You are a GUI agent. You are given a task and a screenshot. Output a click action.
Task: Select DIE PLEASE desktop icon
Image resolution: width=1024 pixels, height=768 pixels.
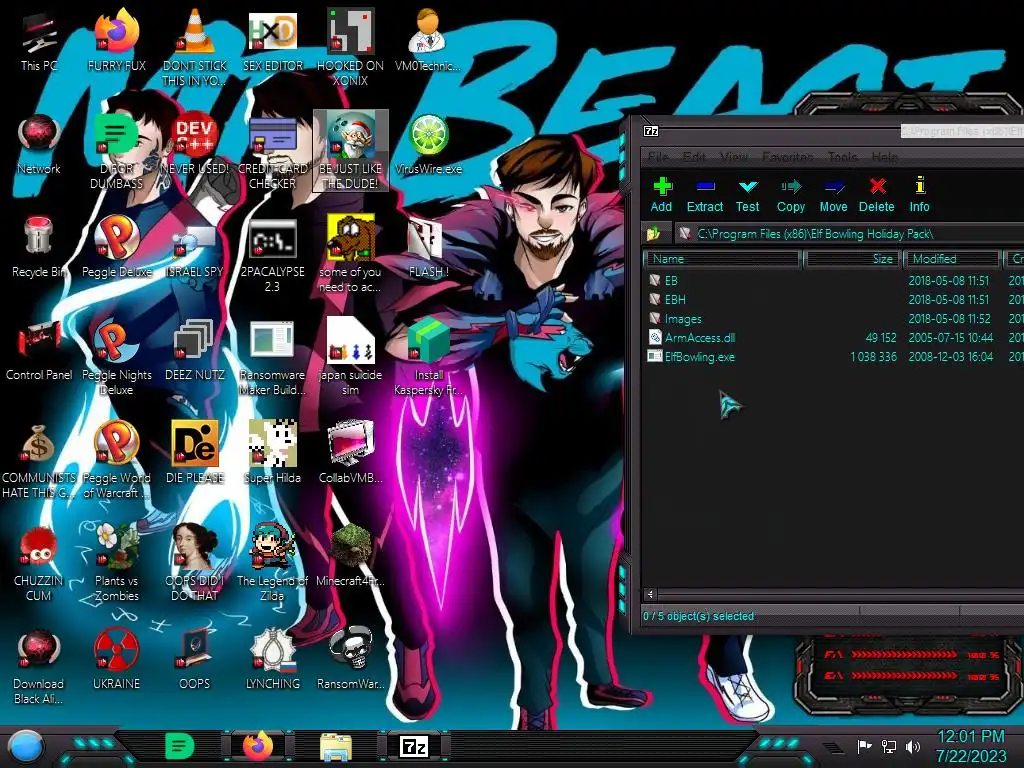pyautogui.click(x=195, y=452)
